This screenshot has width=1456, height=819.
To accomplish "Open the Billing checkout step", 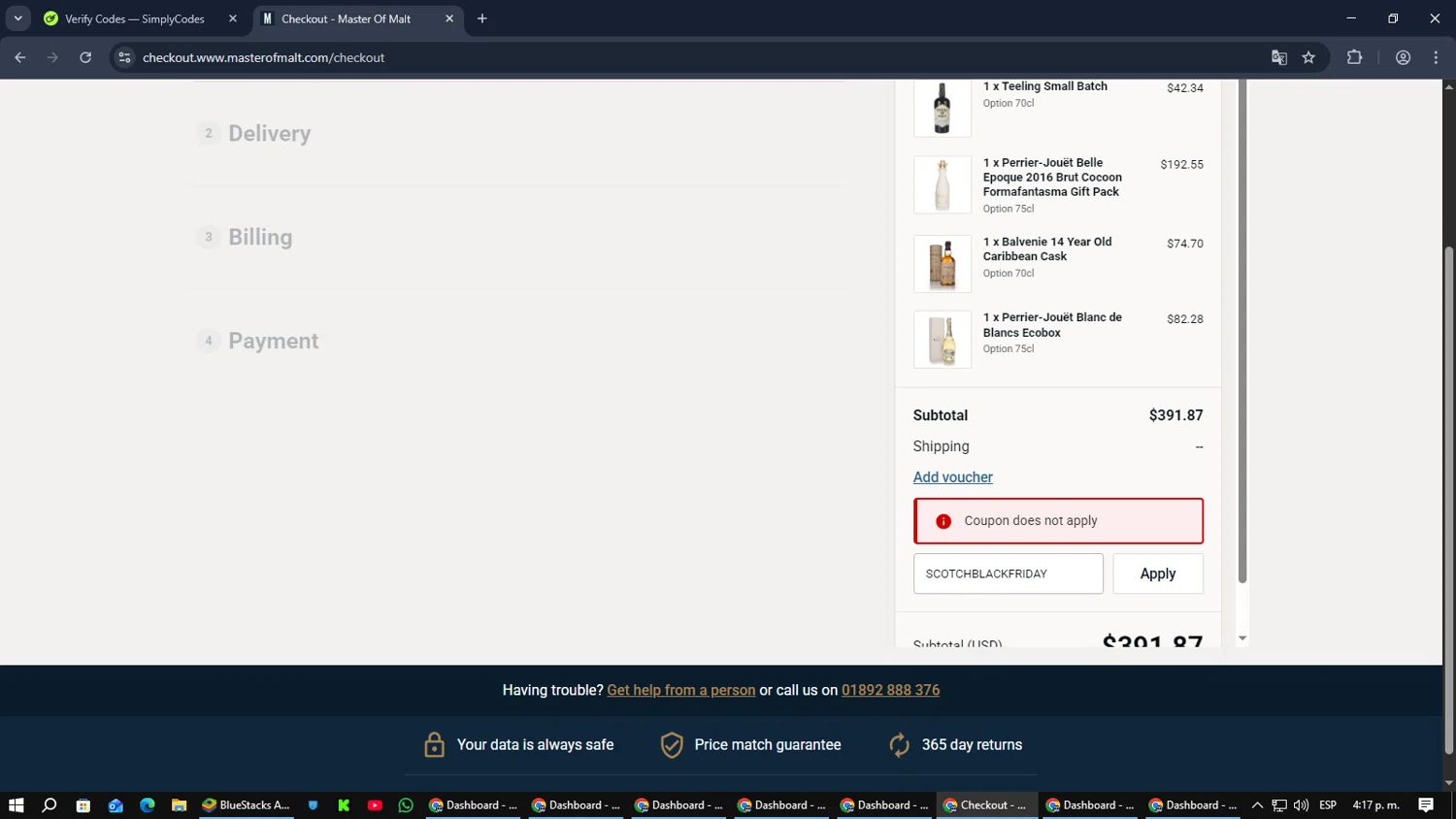I will tap(260, 238).
